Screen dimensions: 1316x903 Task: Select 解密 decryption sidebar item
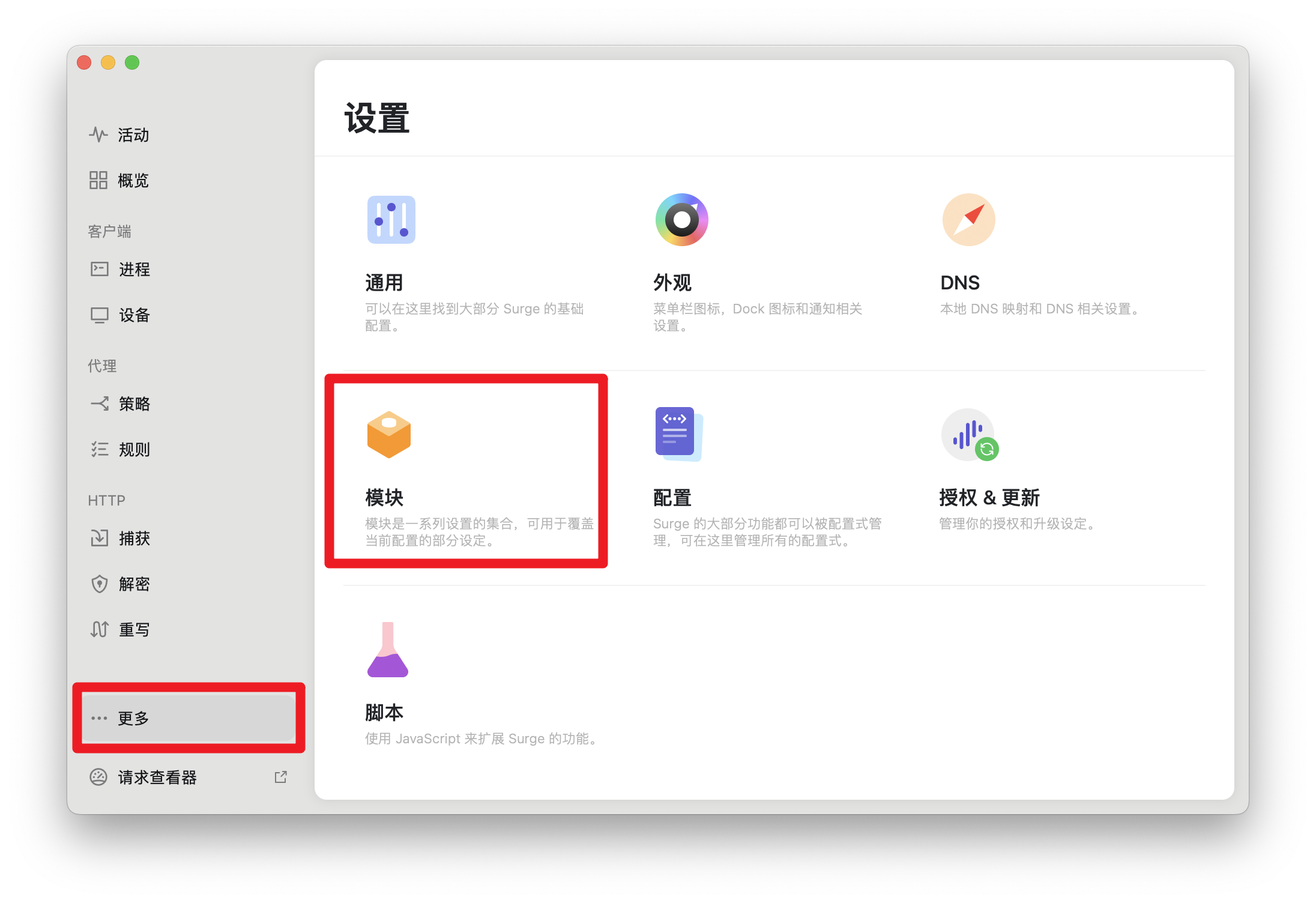click(134, 584)
